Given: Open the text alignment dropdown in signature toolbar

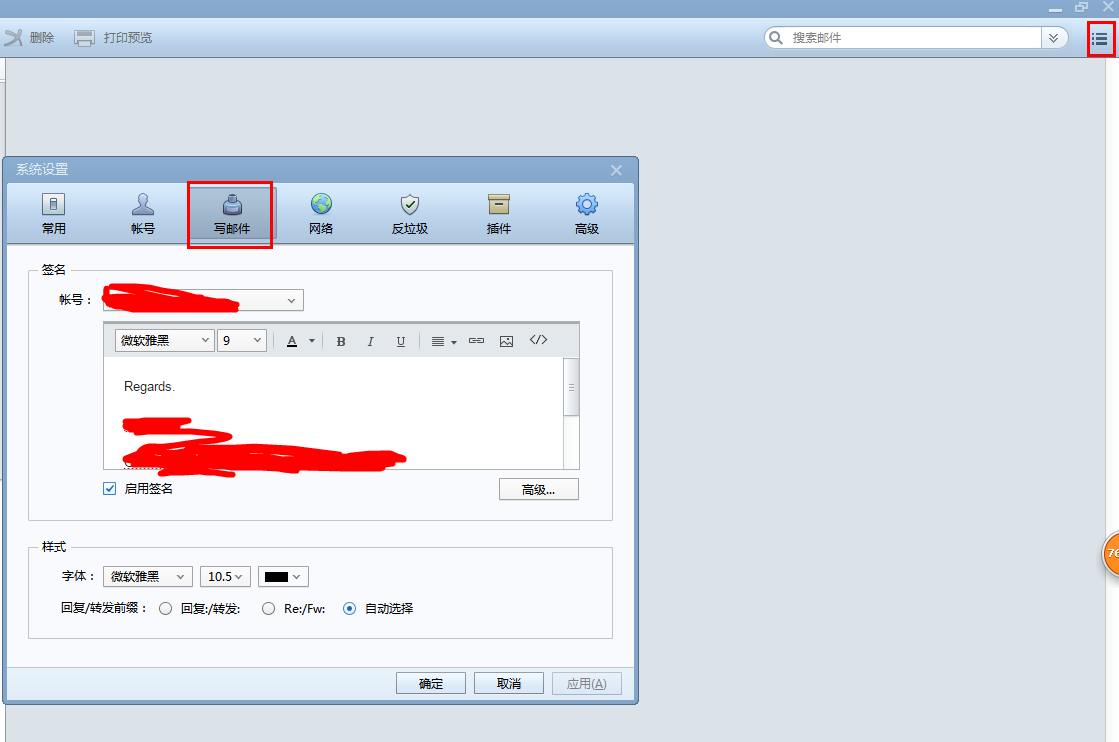Looking at the screenshot, I should click(x=441, y=340).
